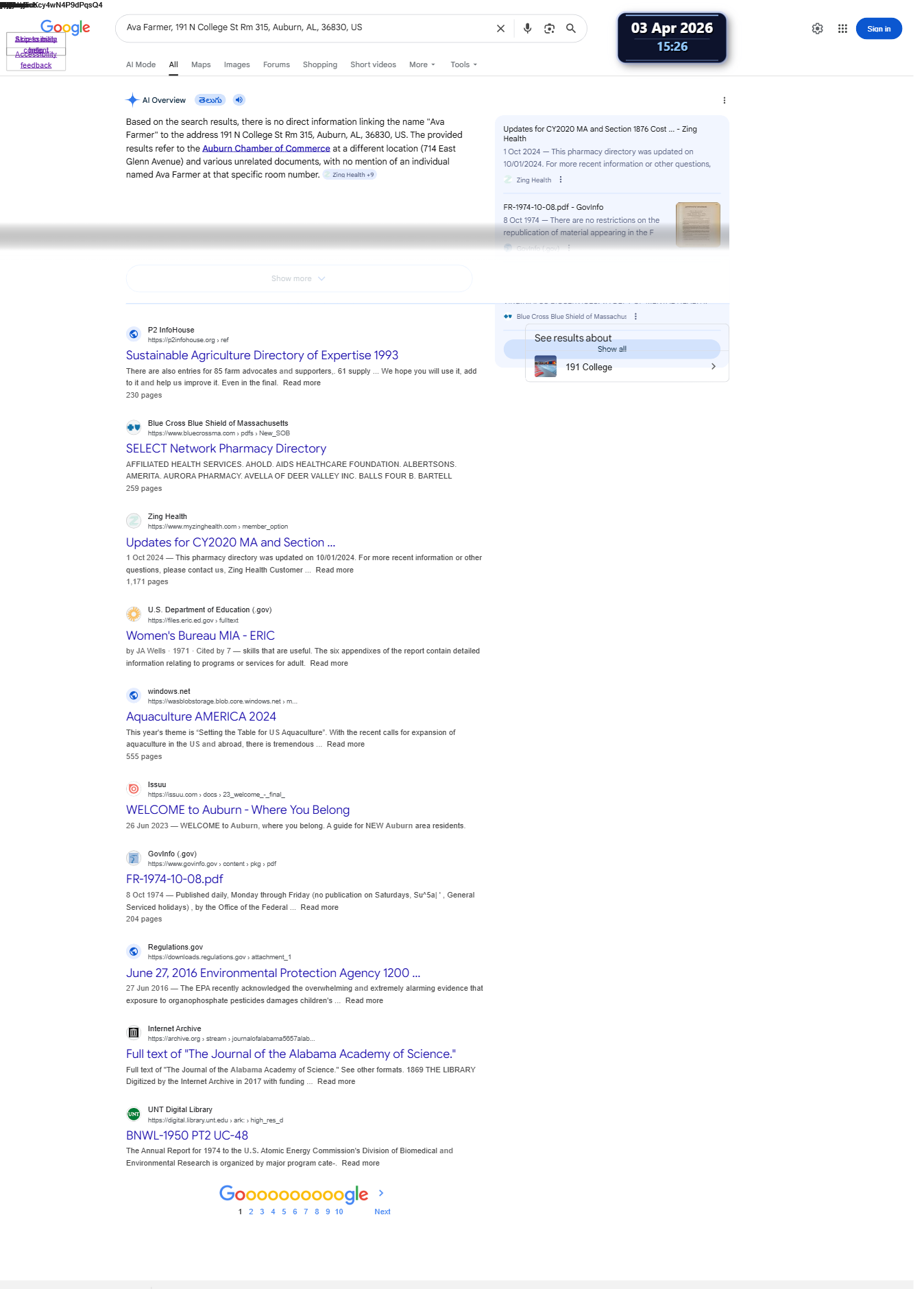Click the Zing Health +9 sources chip
This screenshot has height=1289, width=924.
[350, 175]
